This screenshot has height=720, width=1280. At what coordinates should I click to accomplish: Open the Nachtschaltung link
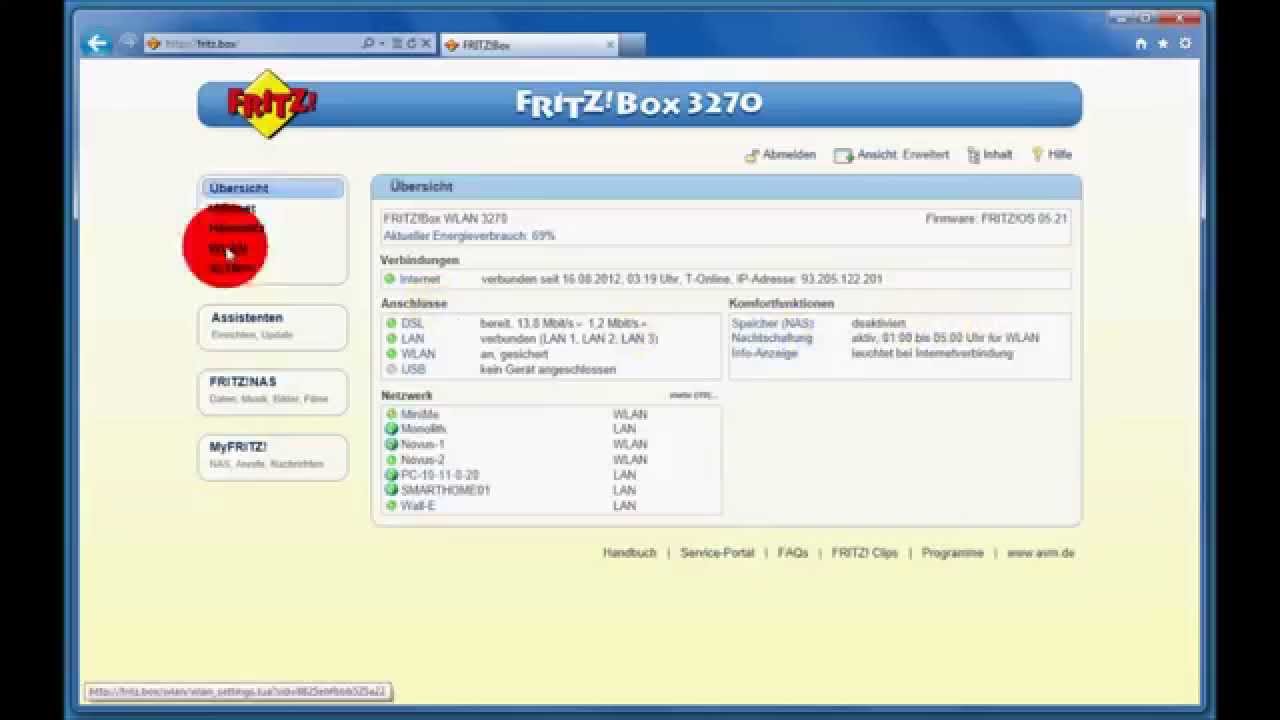tap(771, 339)
